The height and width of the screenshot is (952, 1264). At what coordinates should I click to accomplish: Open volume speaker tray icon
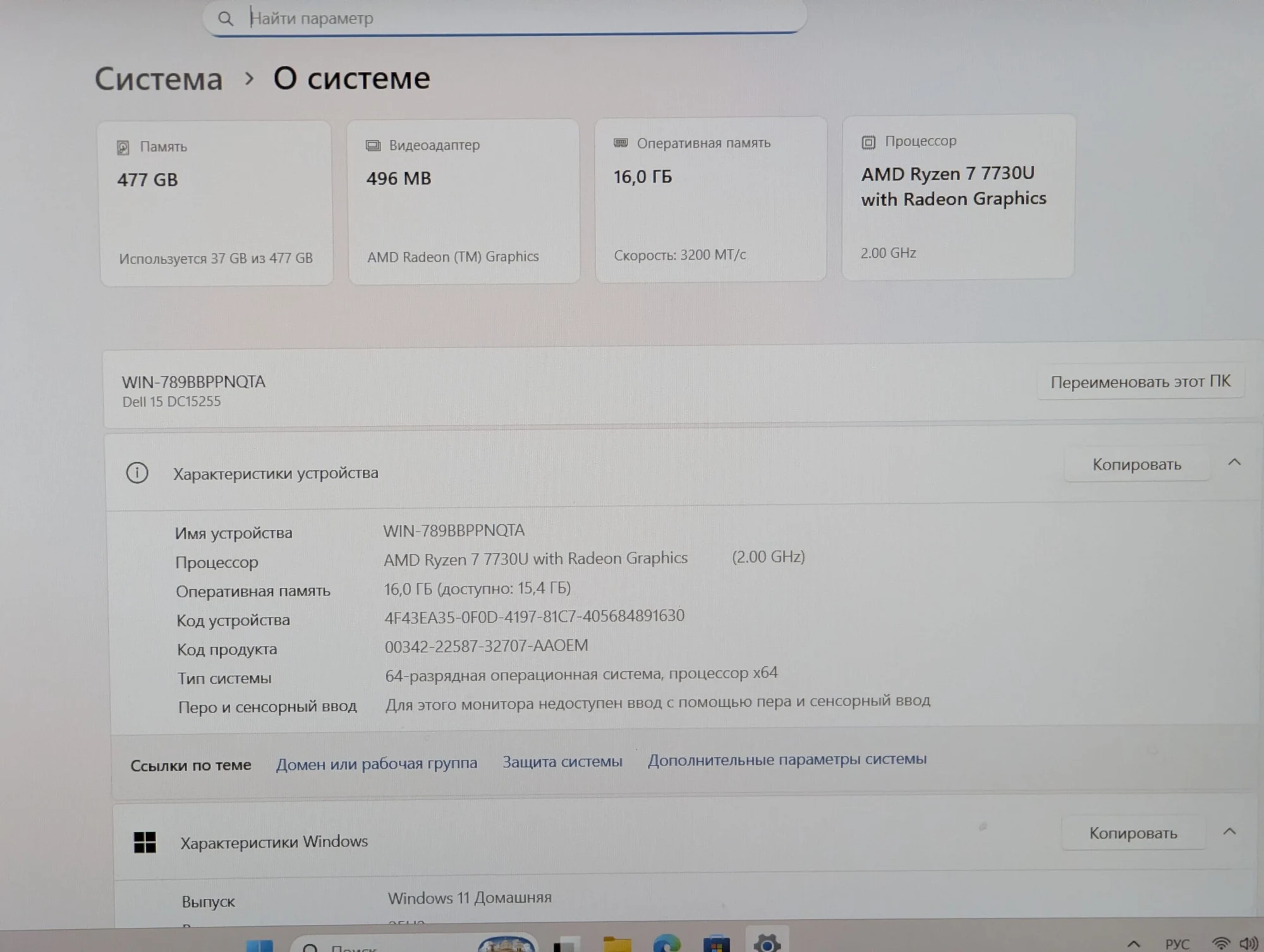[x=1249, y=944]
